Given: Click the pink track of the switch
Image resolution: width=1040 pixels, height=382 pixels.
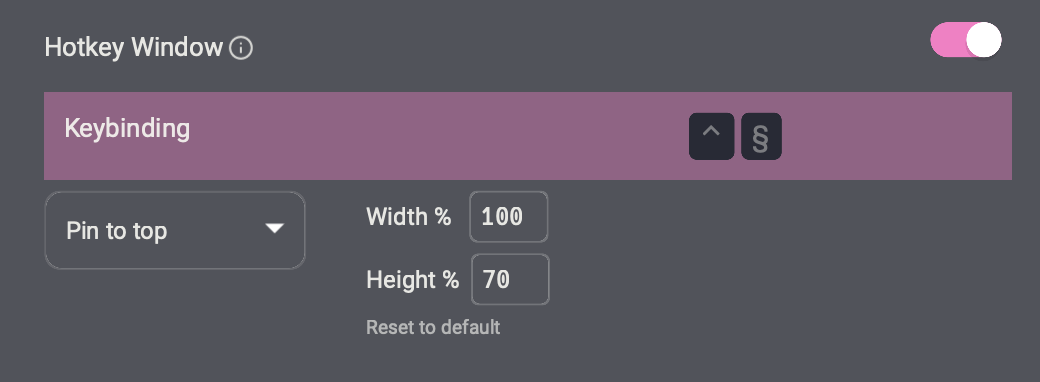Looking at the screenshot, I should click(x=947, y=40).
